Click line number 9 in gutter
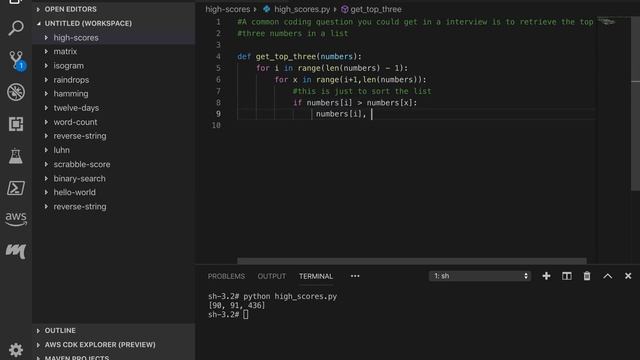Screen dimensions: 640x360 [218, 114]
